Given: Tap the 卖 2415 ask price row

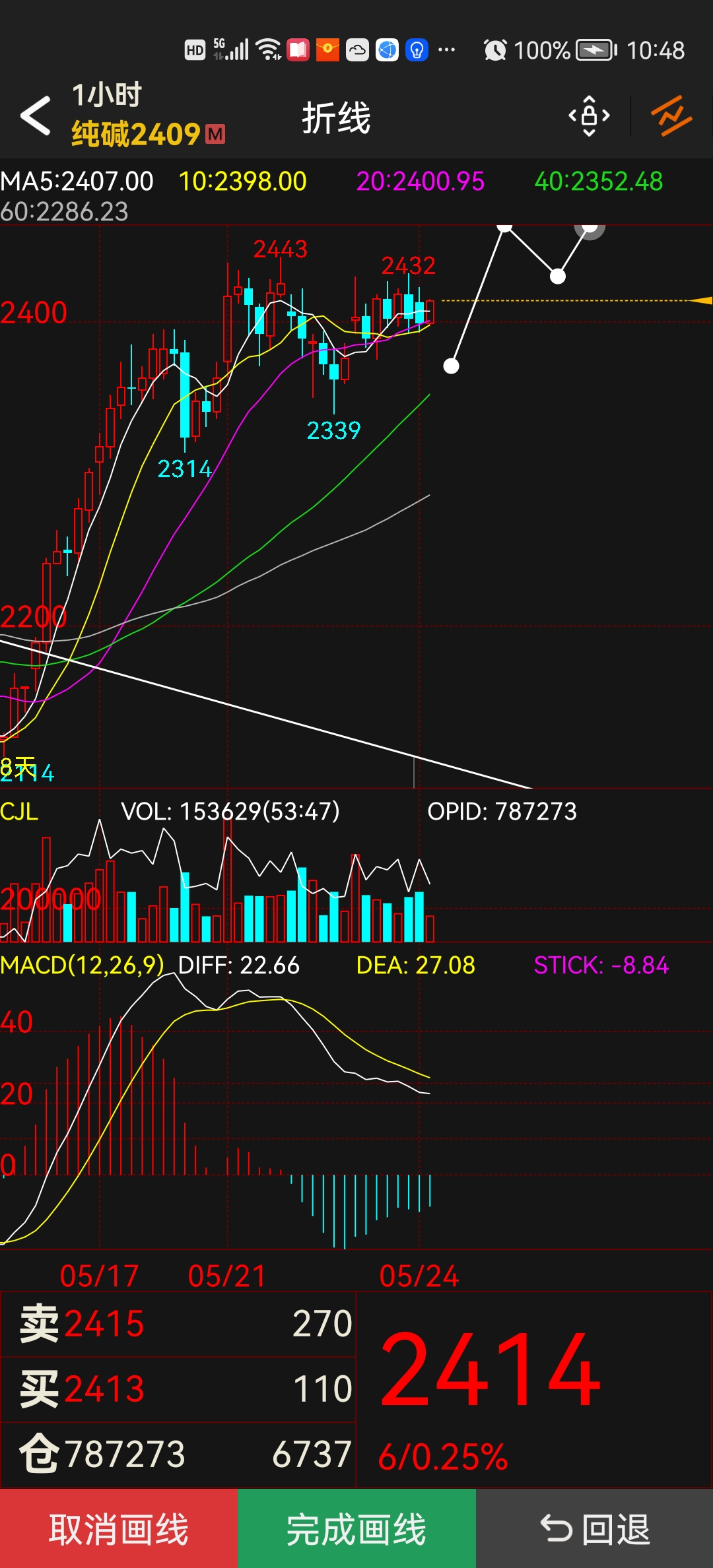Looking at the screenshot, I should point(178,1324).
